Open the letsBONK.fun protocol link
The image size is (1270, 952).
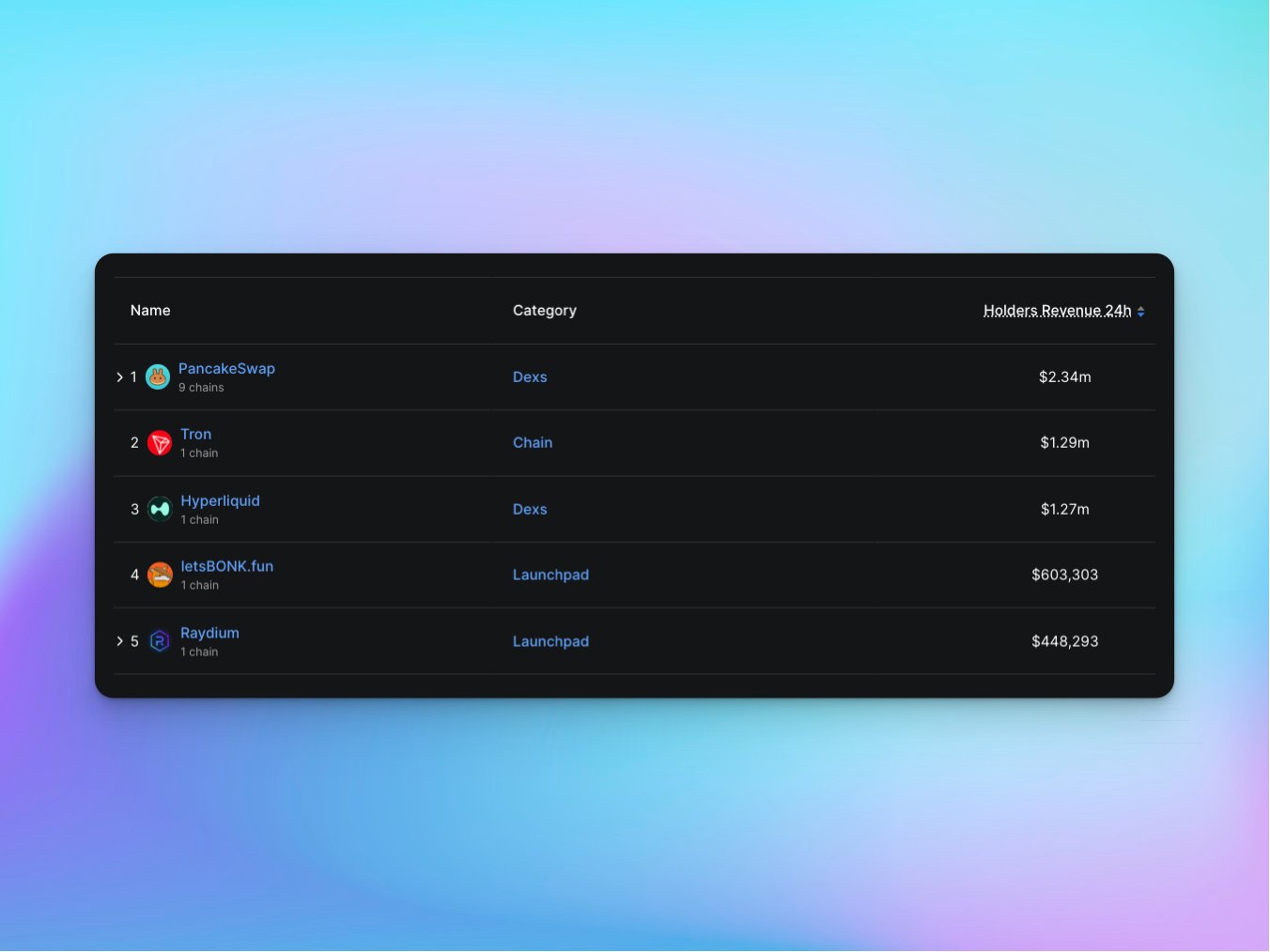[x=226, y=567]
